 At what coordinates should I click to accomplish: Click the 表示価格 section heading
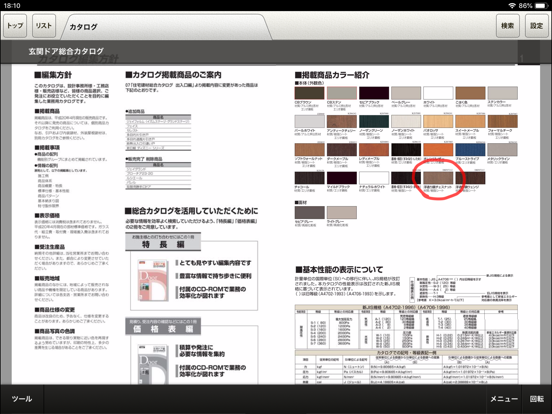pos(47,215)
